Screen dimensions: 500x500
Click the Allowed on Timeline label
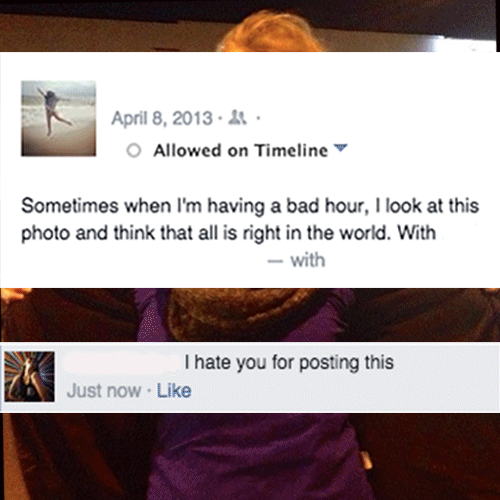(x=241, y=151)
